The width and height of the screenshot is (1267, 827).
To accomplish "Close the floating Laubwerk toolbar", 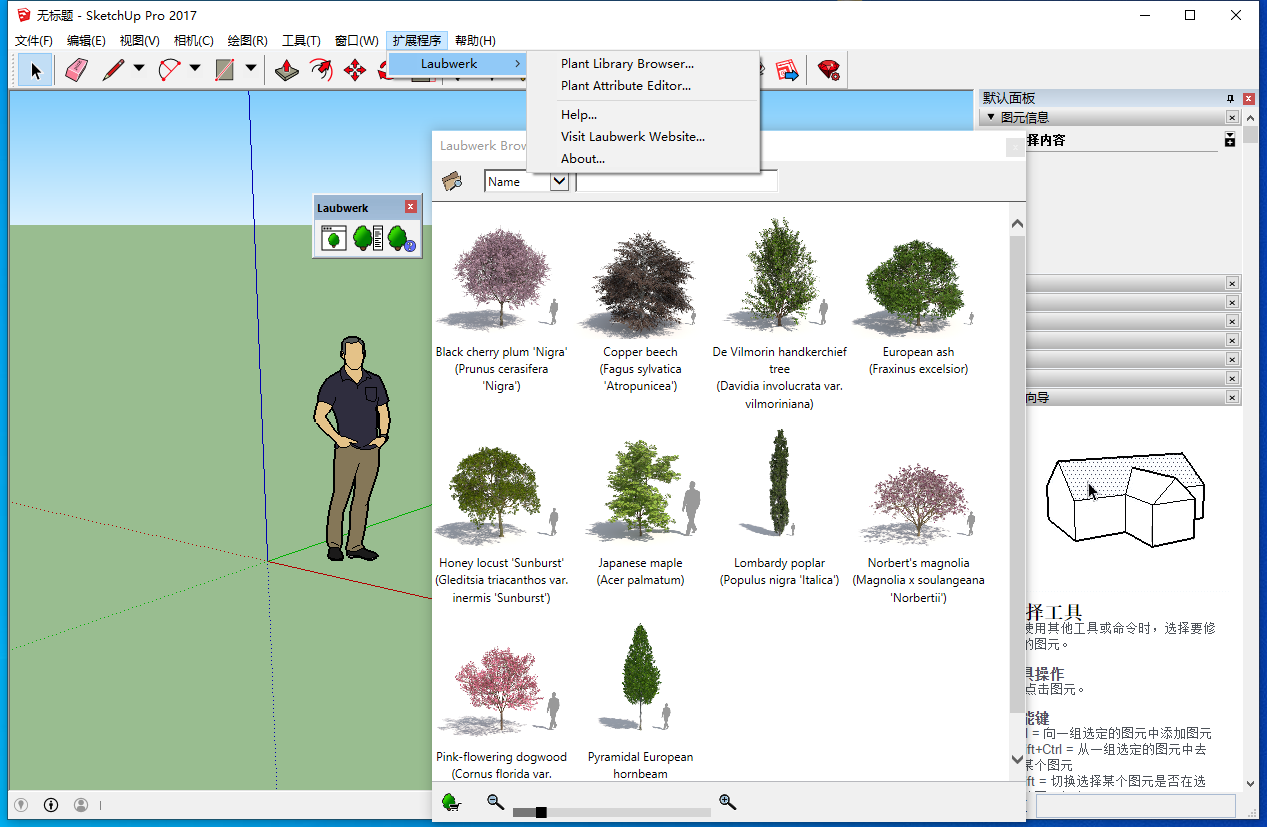I will coord(411,207).
